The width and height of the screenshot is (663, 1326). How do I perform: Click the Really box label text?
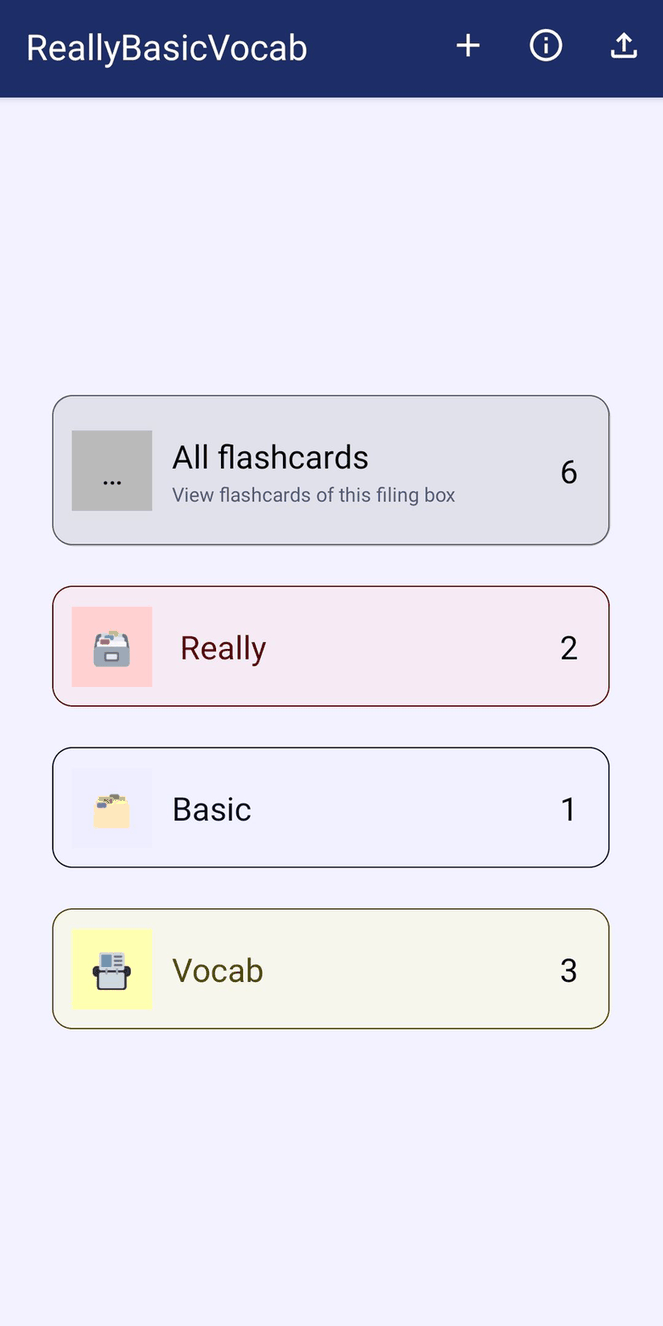pyautogui.click(x=222, y=647)
